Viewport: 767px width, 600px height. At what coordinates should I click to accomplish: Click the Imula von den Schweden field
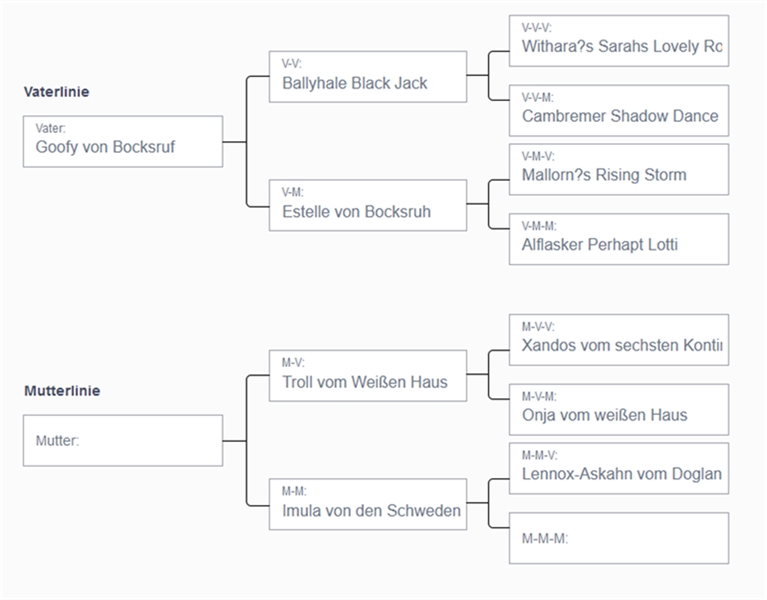coord(367,505)
